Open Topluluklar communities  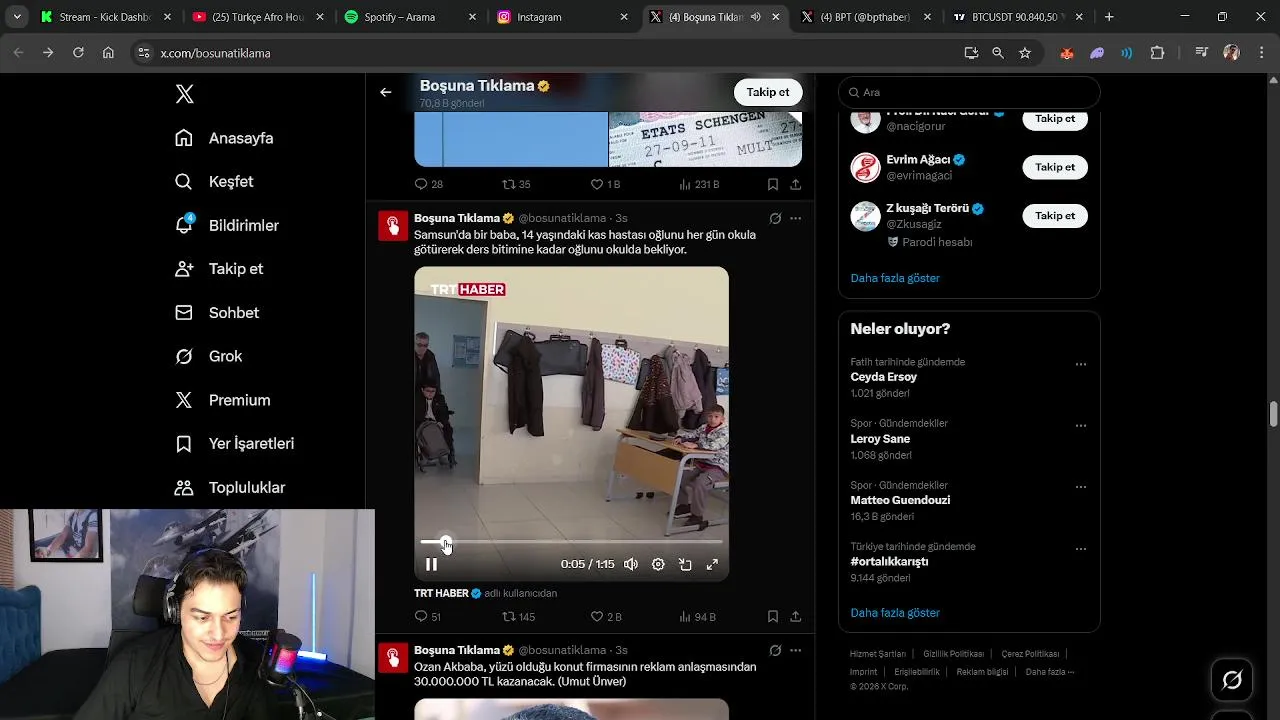click(230, 488)
